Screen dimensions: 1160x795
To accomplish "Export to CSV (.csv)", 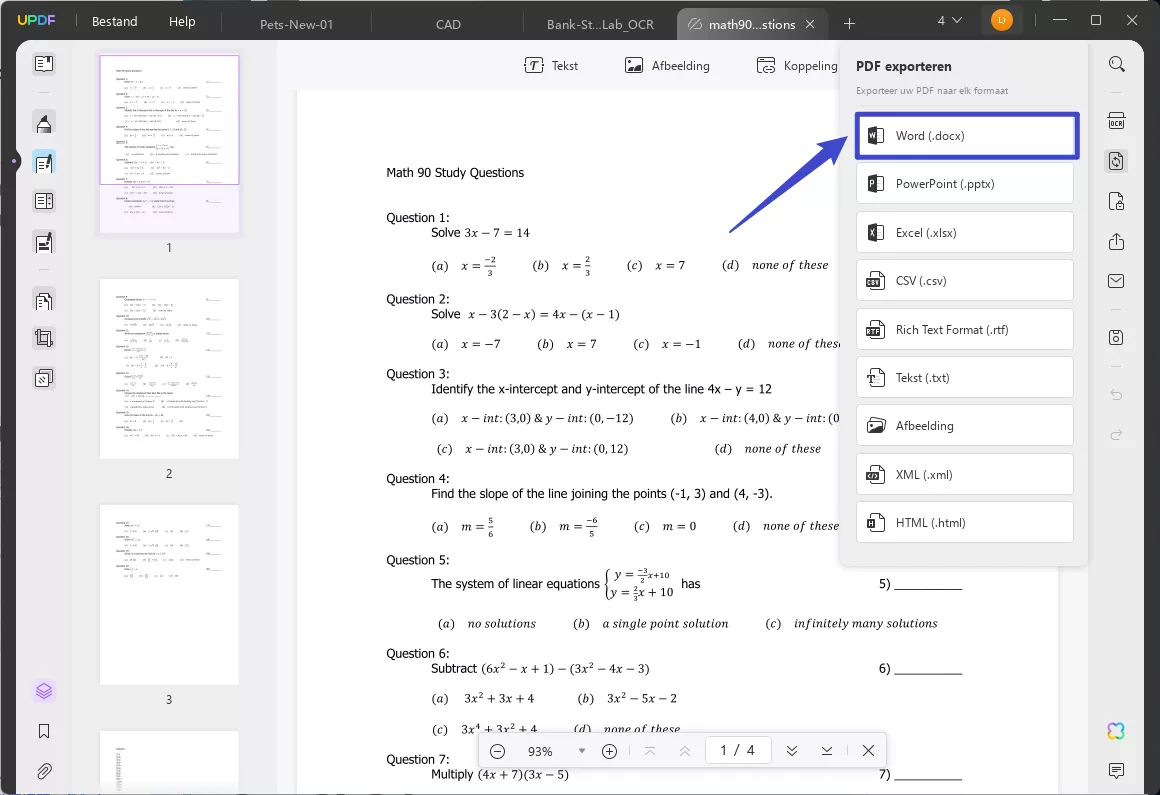I will click(x=965, y=281).
